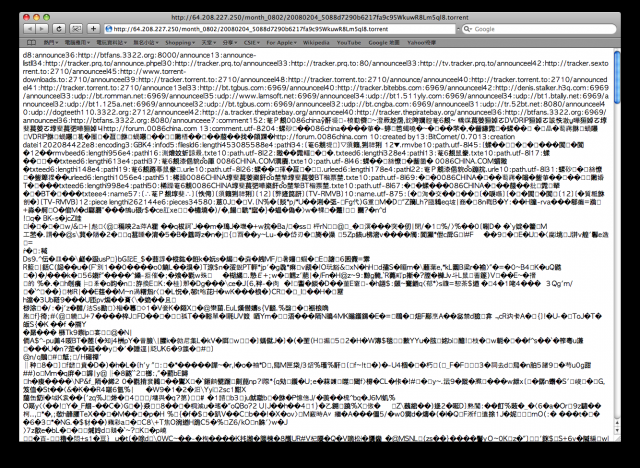Open the 電腦應用 bookmarks folder
The width and height of the screenshot is (640, 468).
tap(77, 42)
